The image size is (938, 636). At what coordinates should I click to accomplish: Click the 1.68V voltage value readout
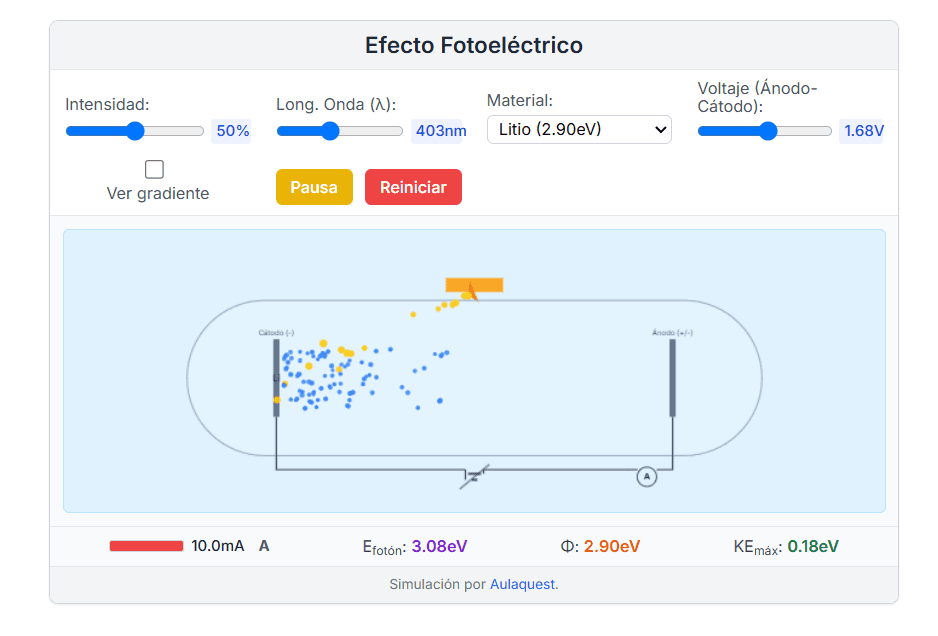(863, 131)
